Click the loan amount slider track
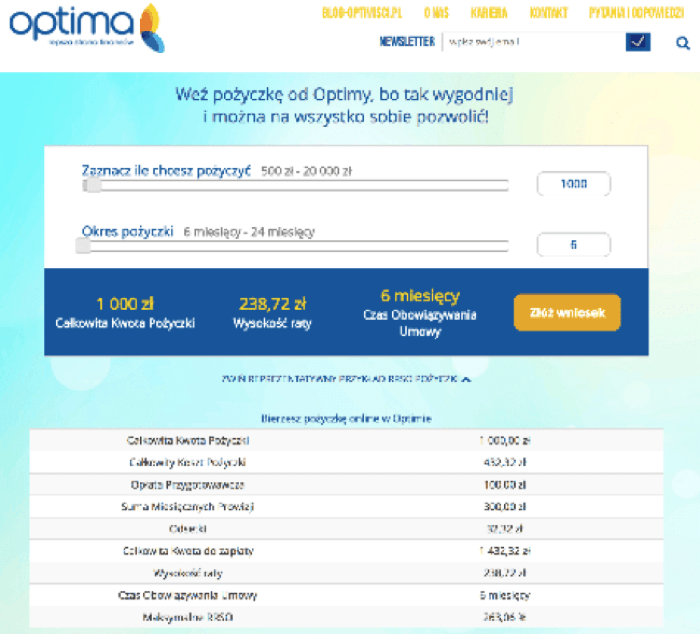700x634 pixels. (296, 185)
